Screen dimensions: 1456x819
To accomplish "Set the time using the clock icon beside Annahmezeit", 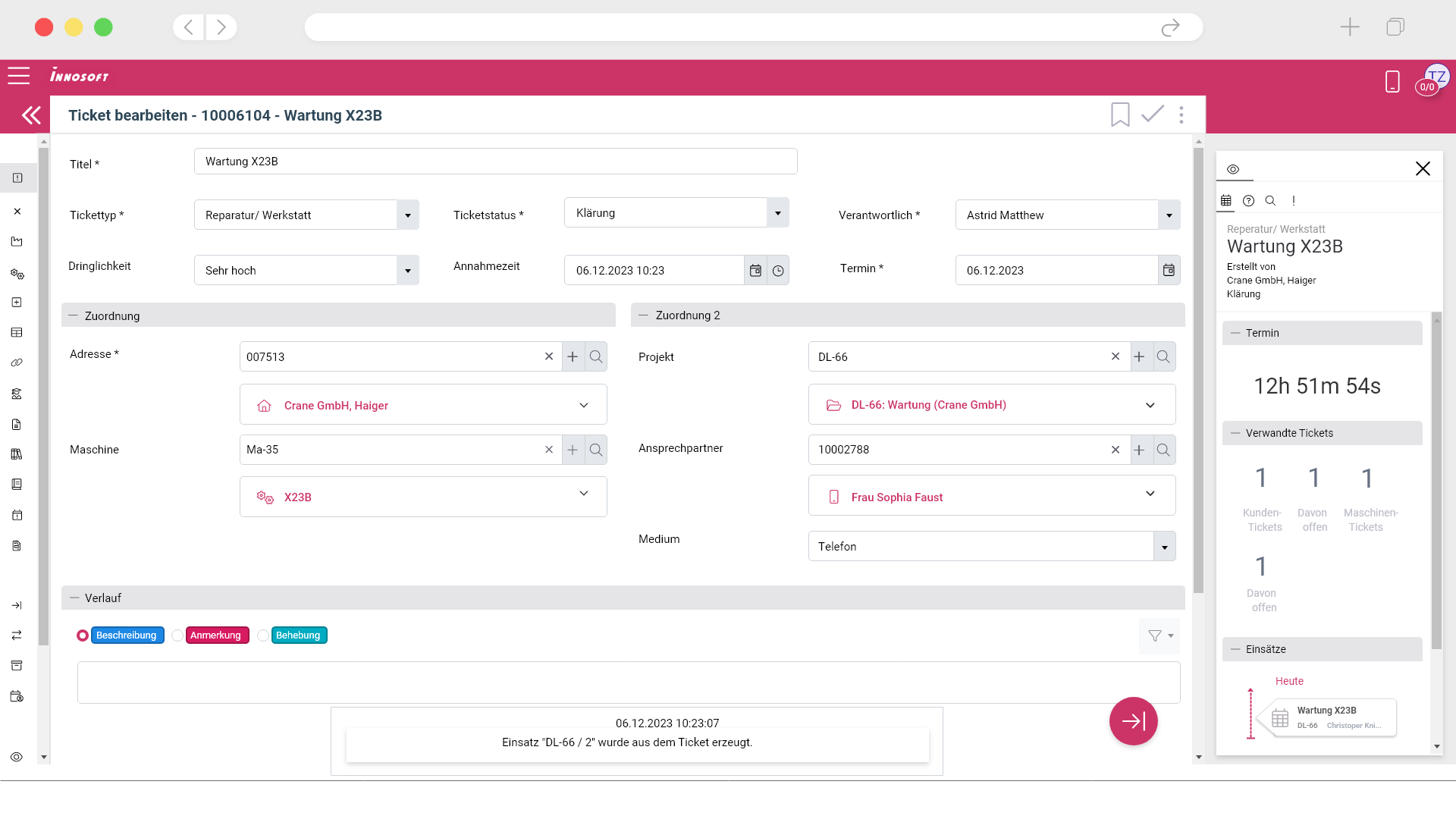I will pos(779,270).
